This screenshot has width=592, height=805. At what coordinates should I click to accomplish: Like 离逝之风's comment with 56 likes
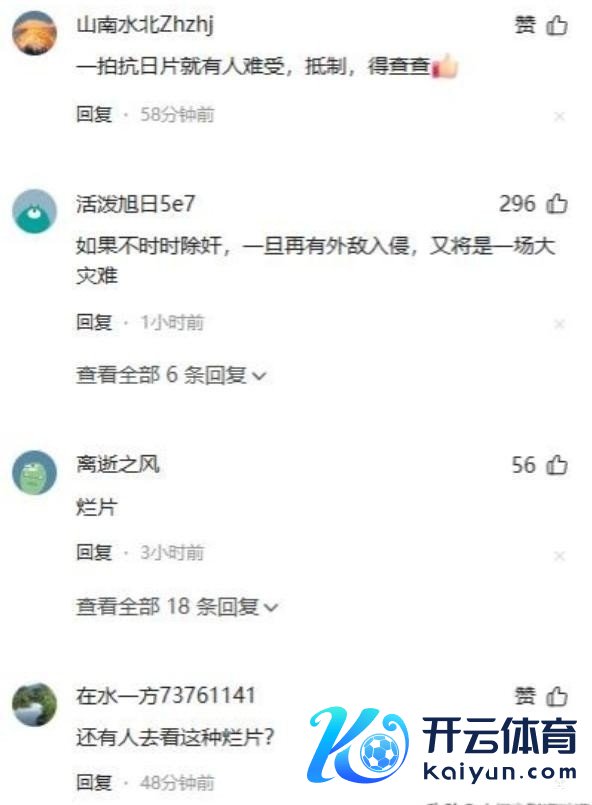[556, 465]
